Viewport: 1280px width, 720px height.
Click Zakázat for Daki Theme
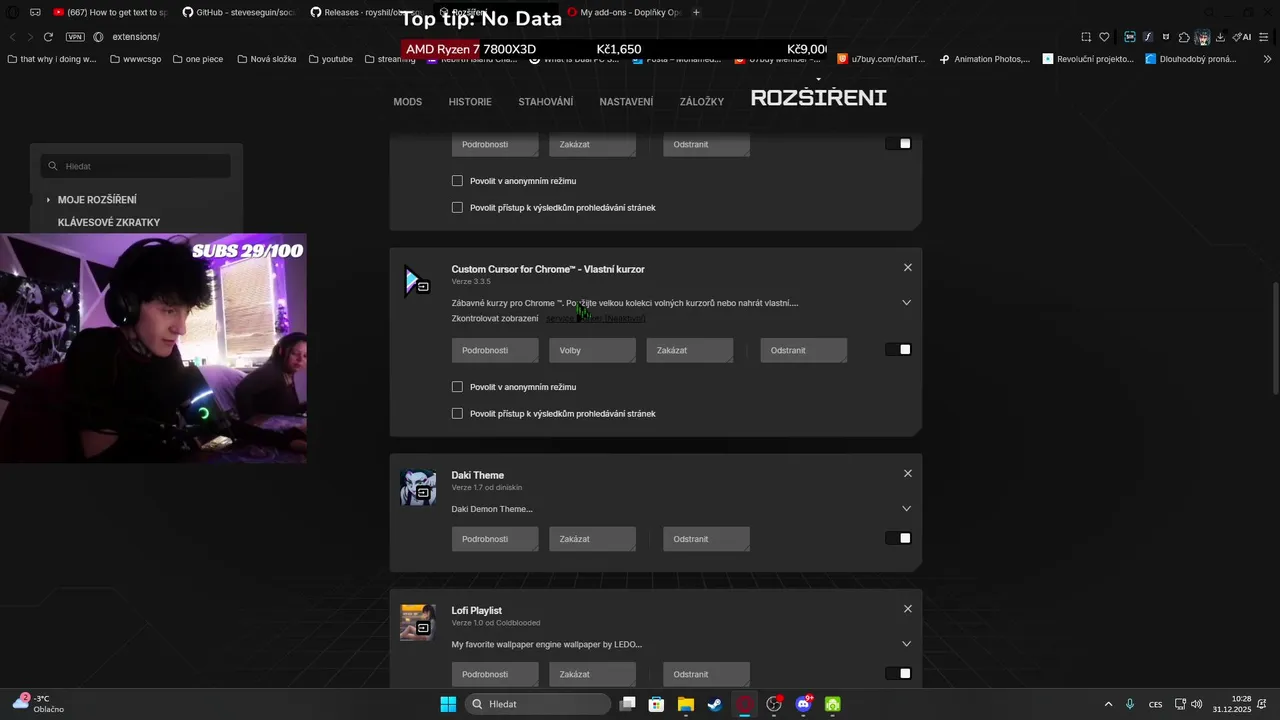(592, 539)
